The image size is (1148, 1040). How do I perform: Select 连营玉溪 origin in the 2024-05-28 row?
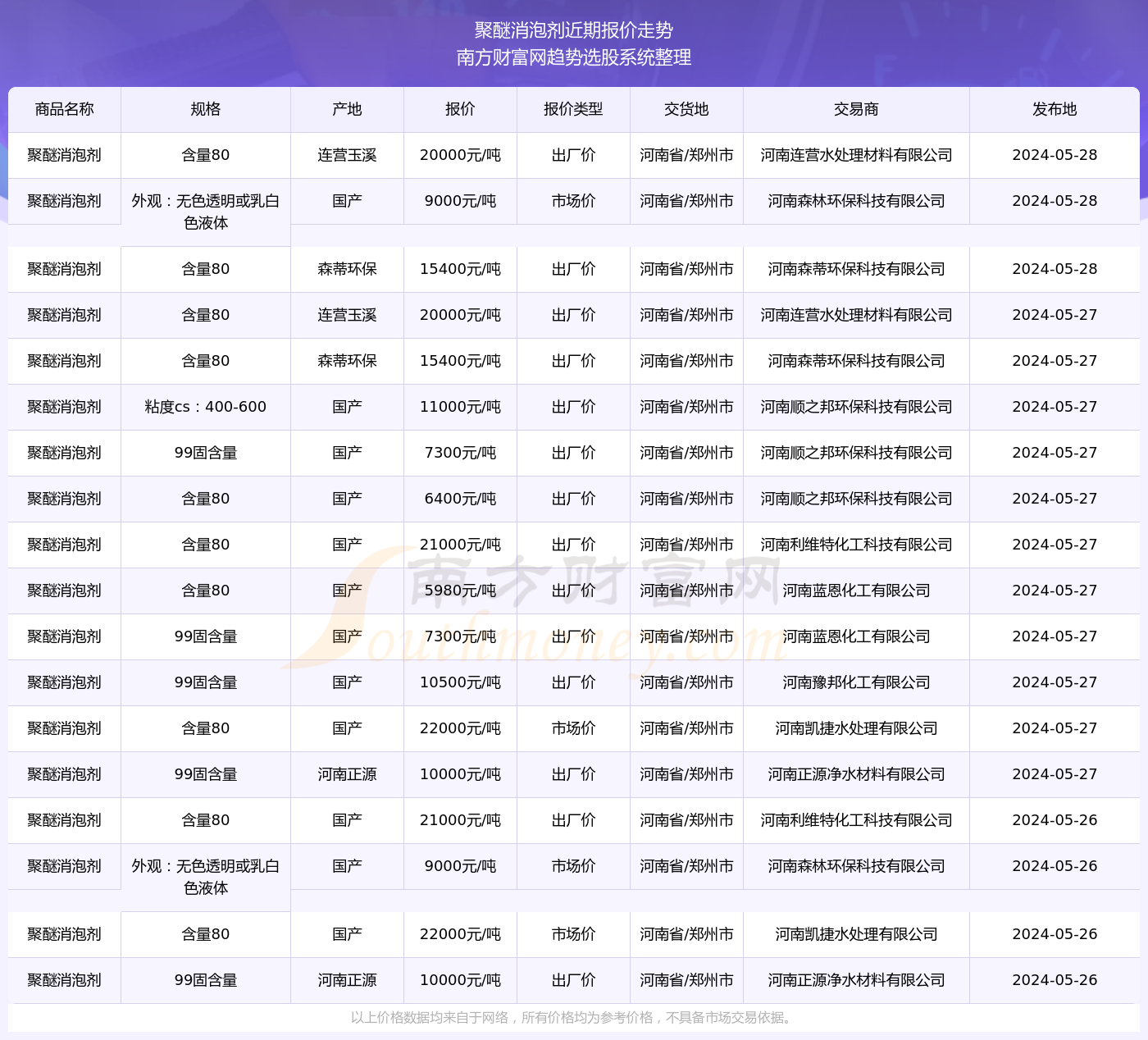347,155
